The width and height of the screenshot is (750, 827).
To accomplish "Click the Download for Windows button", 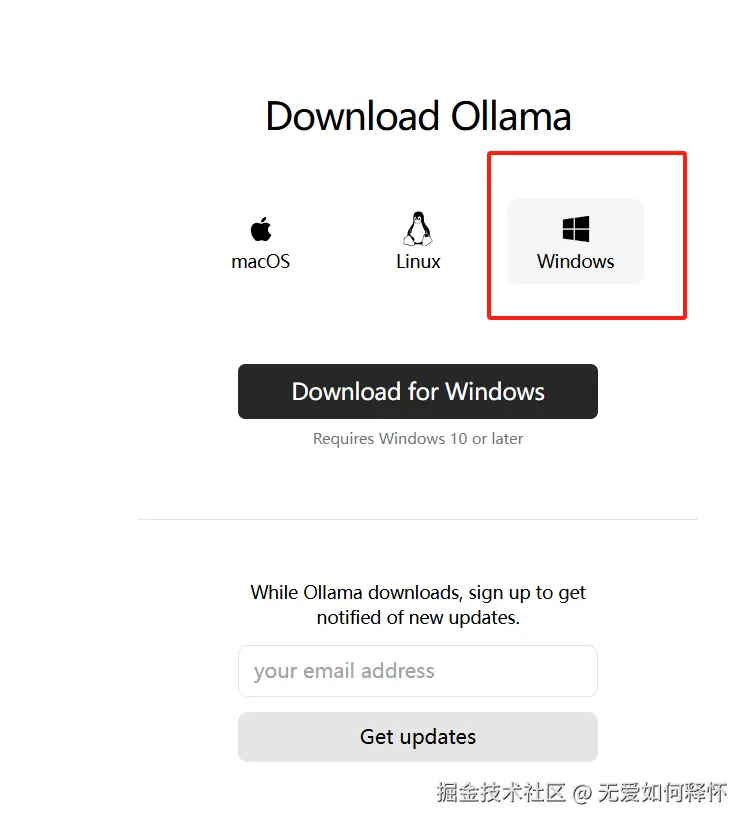I will coord(418,391).
